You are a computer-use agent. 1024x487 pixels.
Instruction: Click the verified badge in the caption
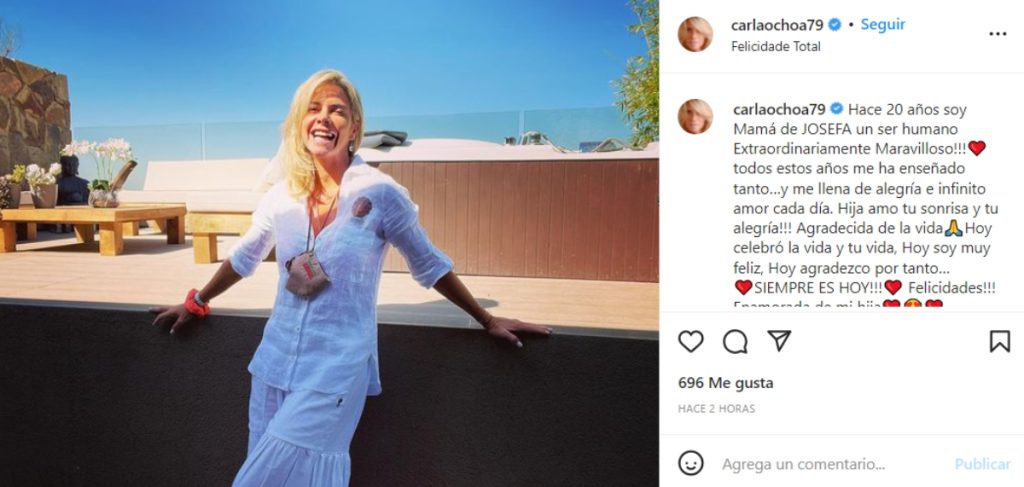[x=836, y=109]
